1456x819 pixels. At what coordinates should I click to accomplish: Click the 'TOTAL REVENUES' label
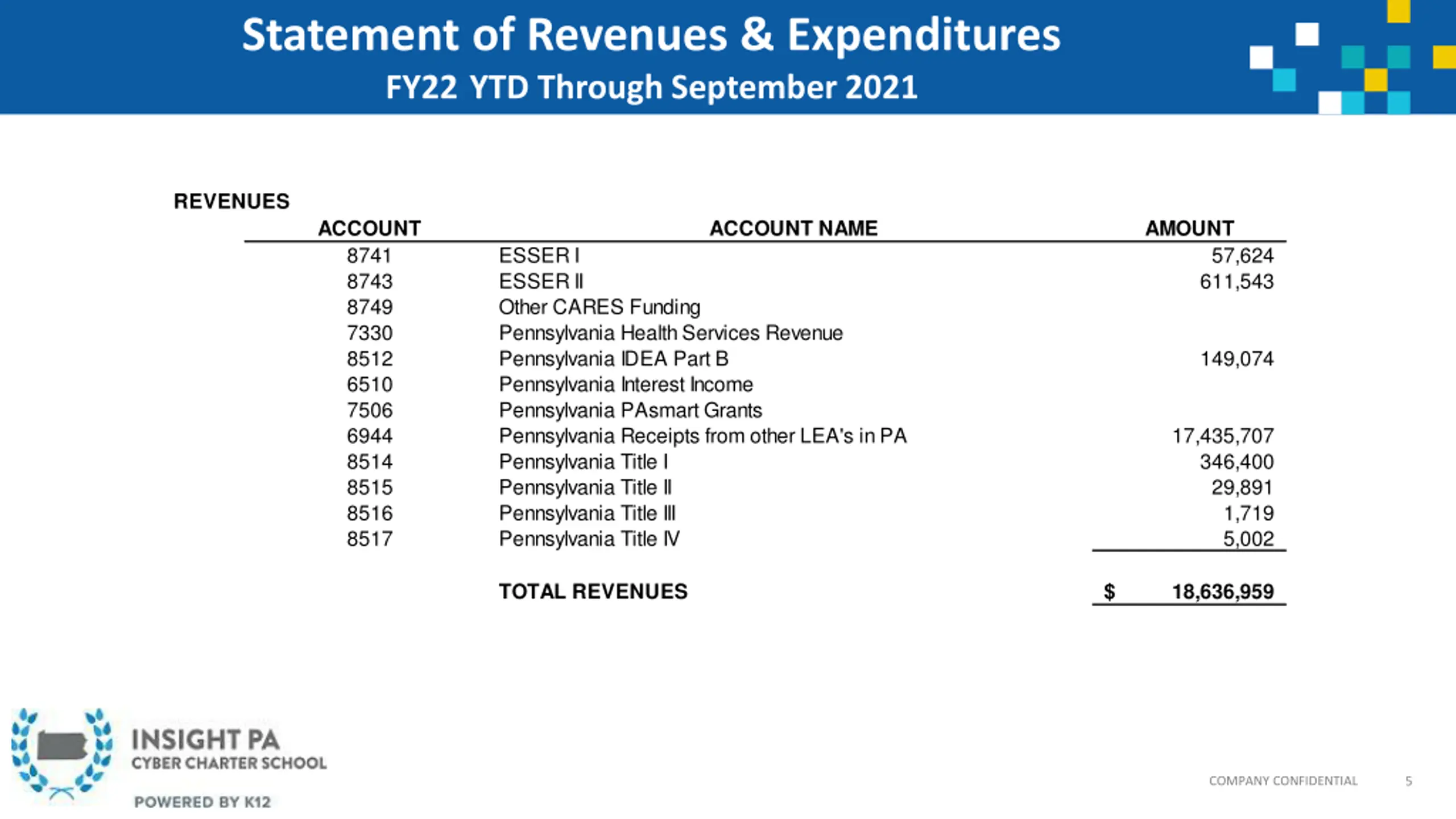click(593, 591)
